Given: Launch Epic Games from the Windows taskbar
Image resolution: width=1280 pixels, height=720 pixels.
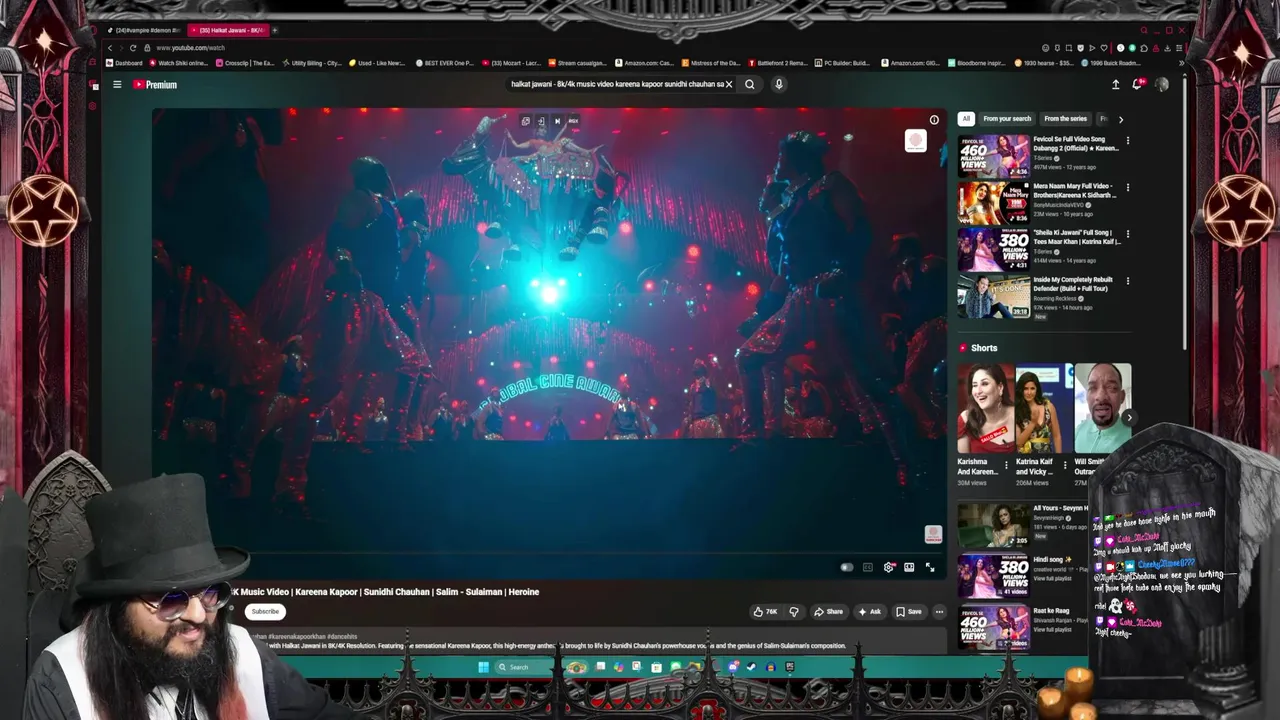Looking at the screenshot, I should pos(789,667).
